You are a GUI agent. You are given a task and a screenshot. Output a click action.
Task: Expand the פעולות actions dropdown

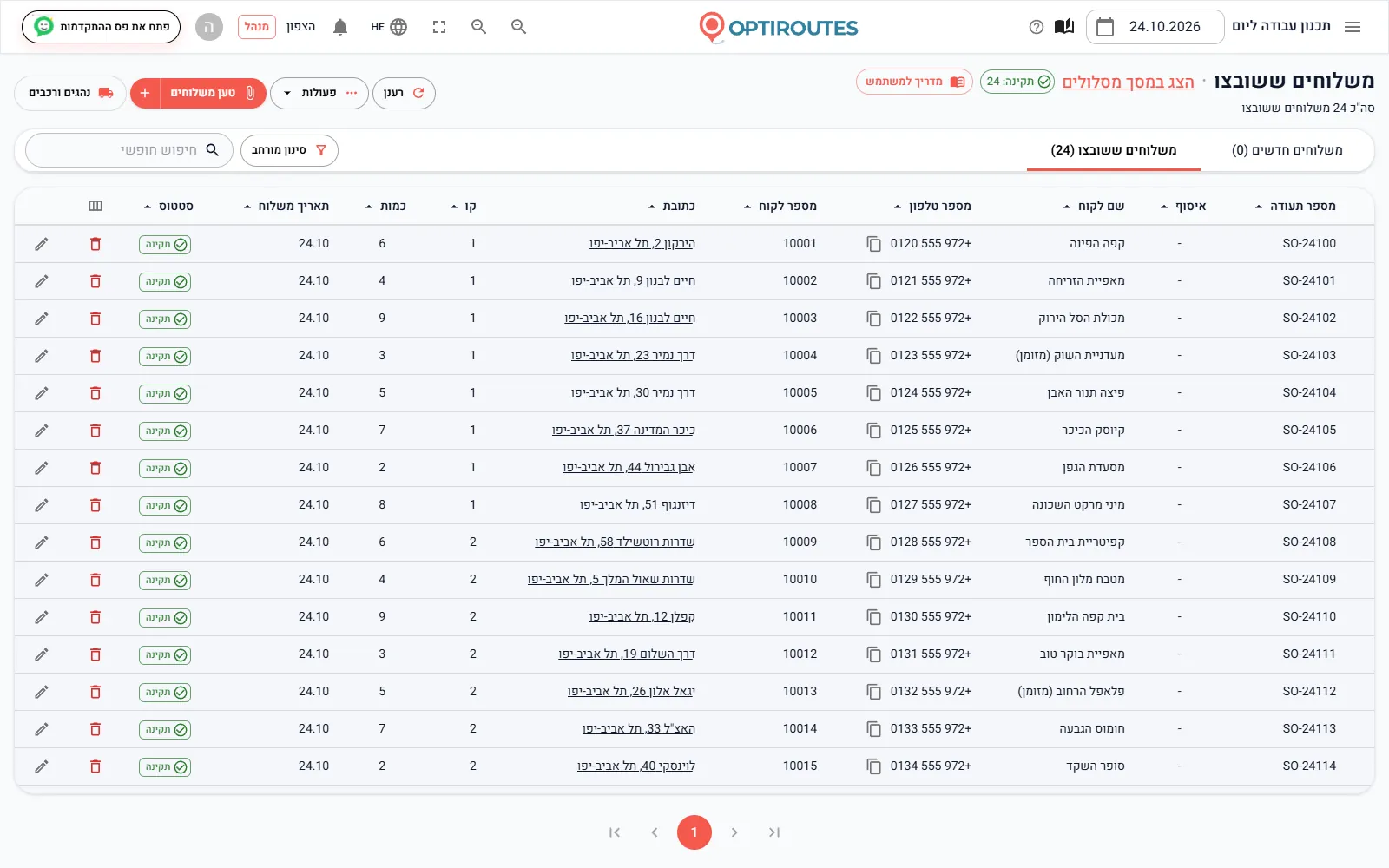coord(319,93)
